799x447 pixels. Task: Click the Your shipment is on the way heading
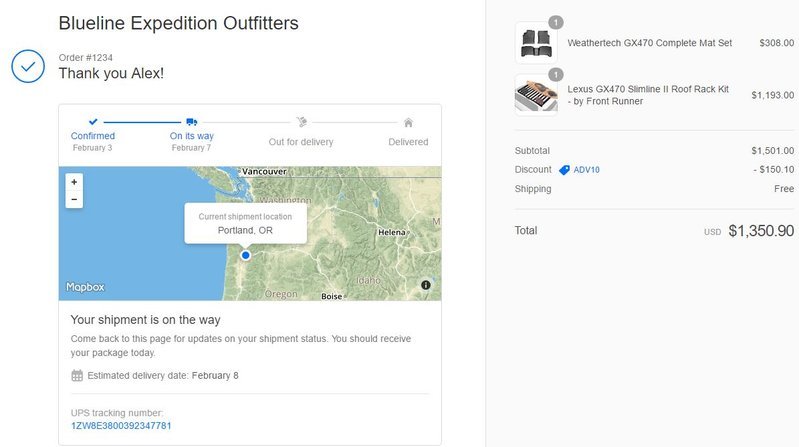tap(145, 320)
